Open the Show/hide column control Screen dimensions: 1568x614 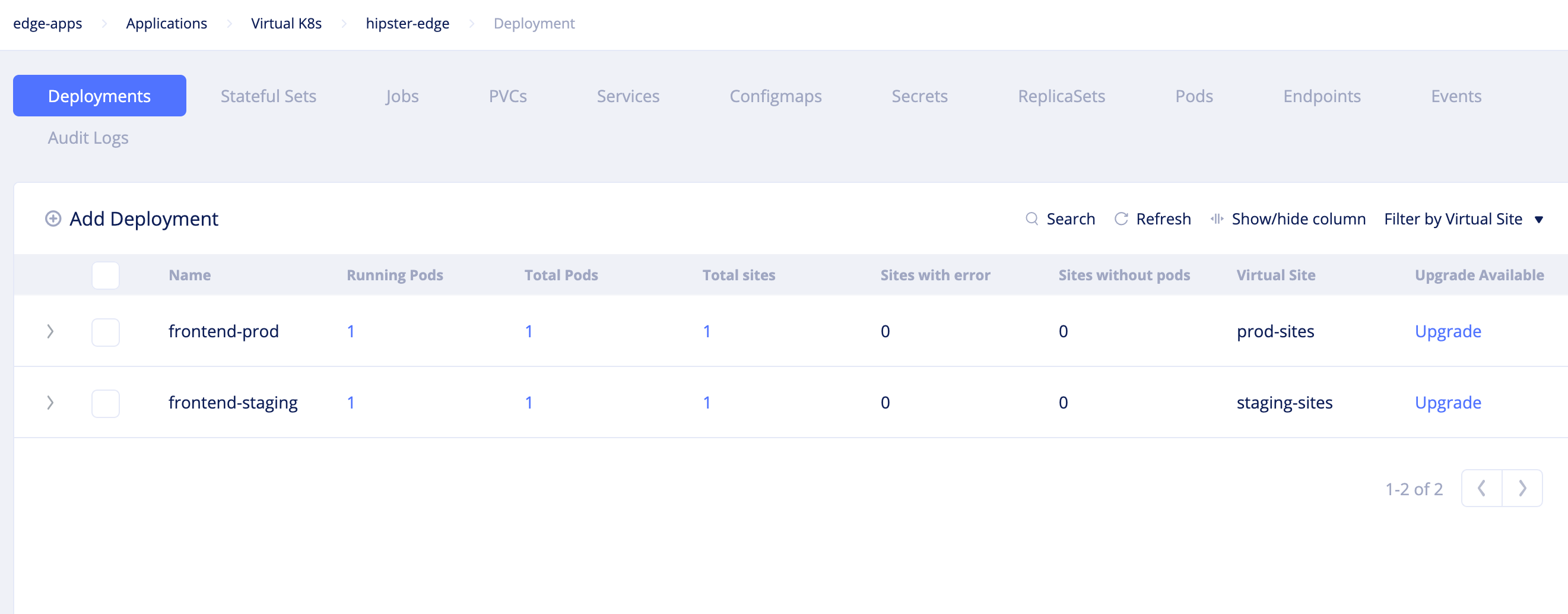(1299, 219)
